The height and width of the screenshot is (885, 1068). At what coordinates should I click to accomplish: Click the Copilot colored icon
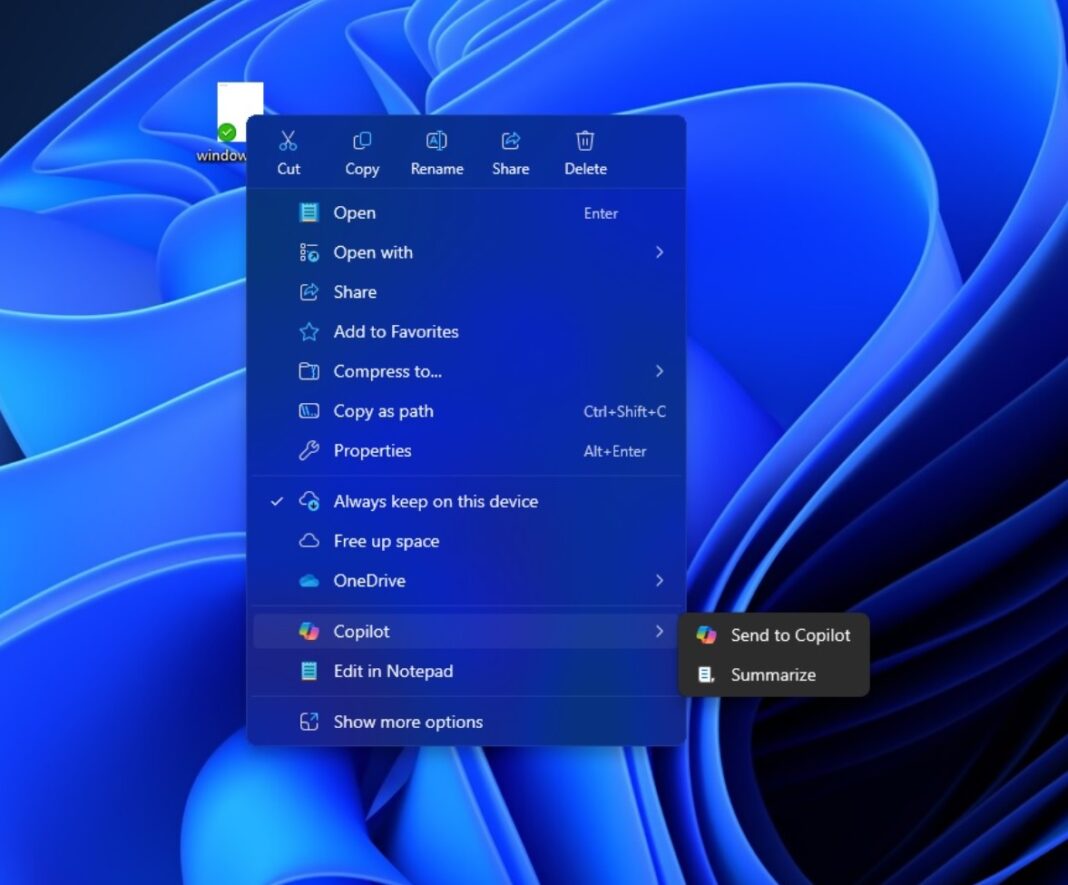click(x=311, y=631)
